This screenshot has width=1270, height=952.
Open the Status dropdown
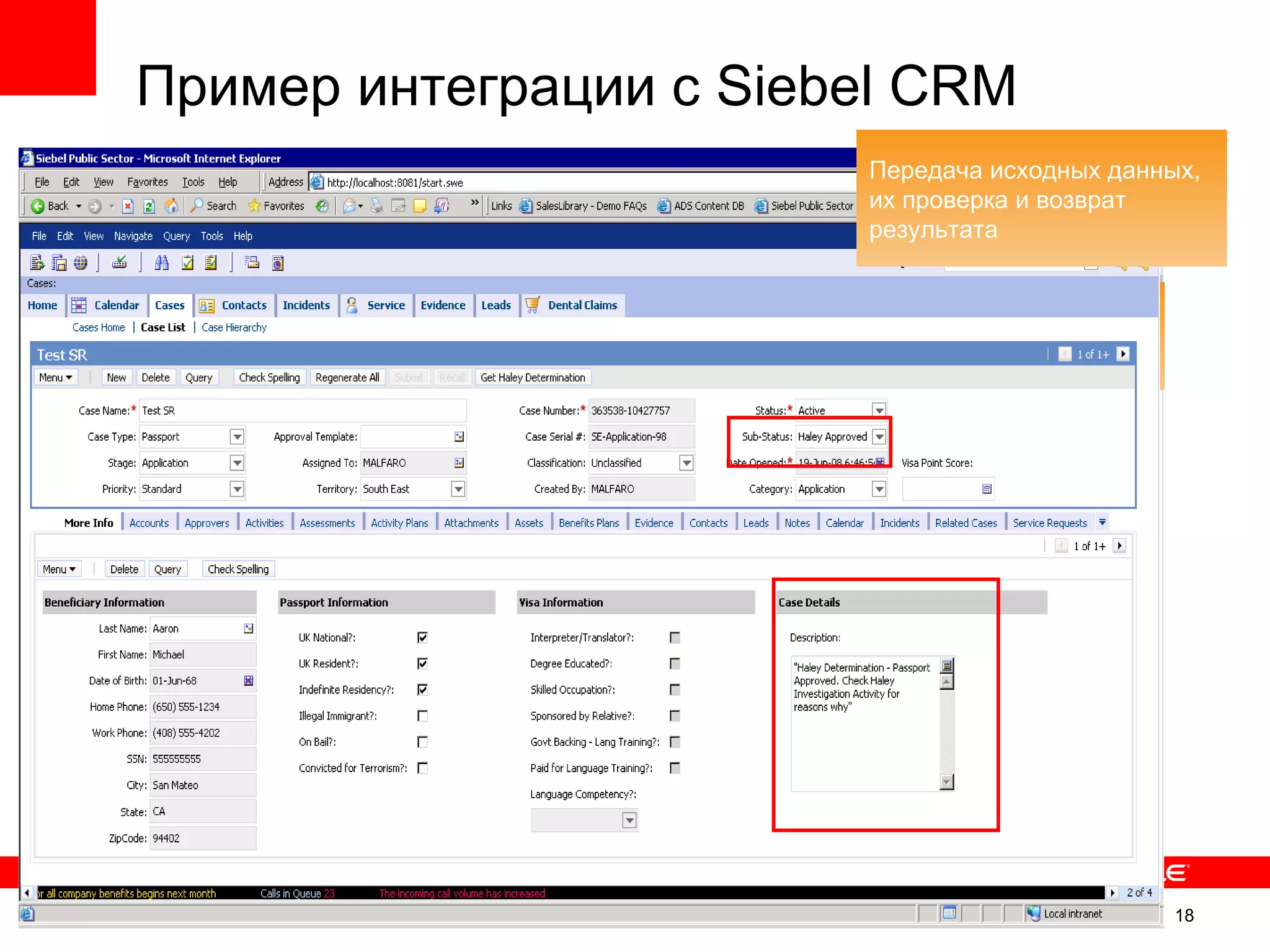879,410
